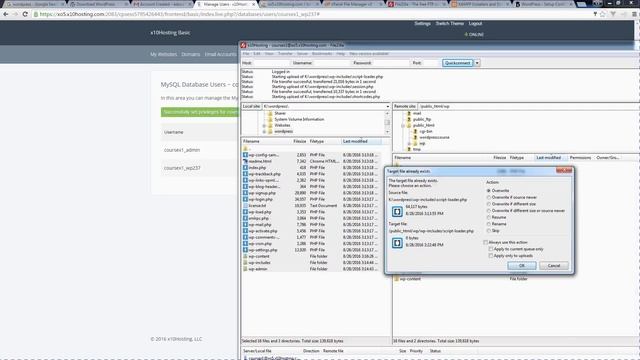Click the bookmark star in address bar
The width and height of the screenshot is (640, 360).
[x=602, y=14]
